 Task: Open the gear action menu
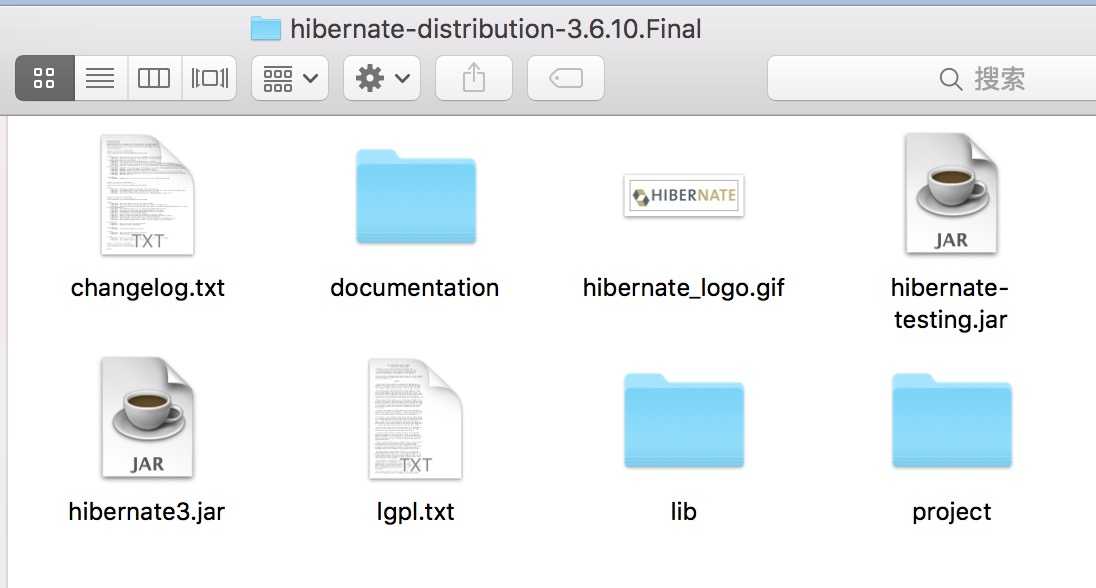point(382,78)
